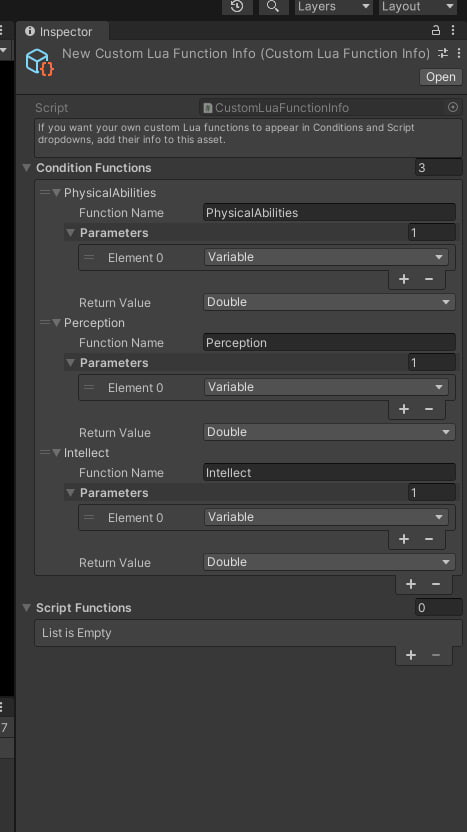Open the undo history icon in top toolbar
This screenshot has width=467, height=832.
point(237,6)
